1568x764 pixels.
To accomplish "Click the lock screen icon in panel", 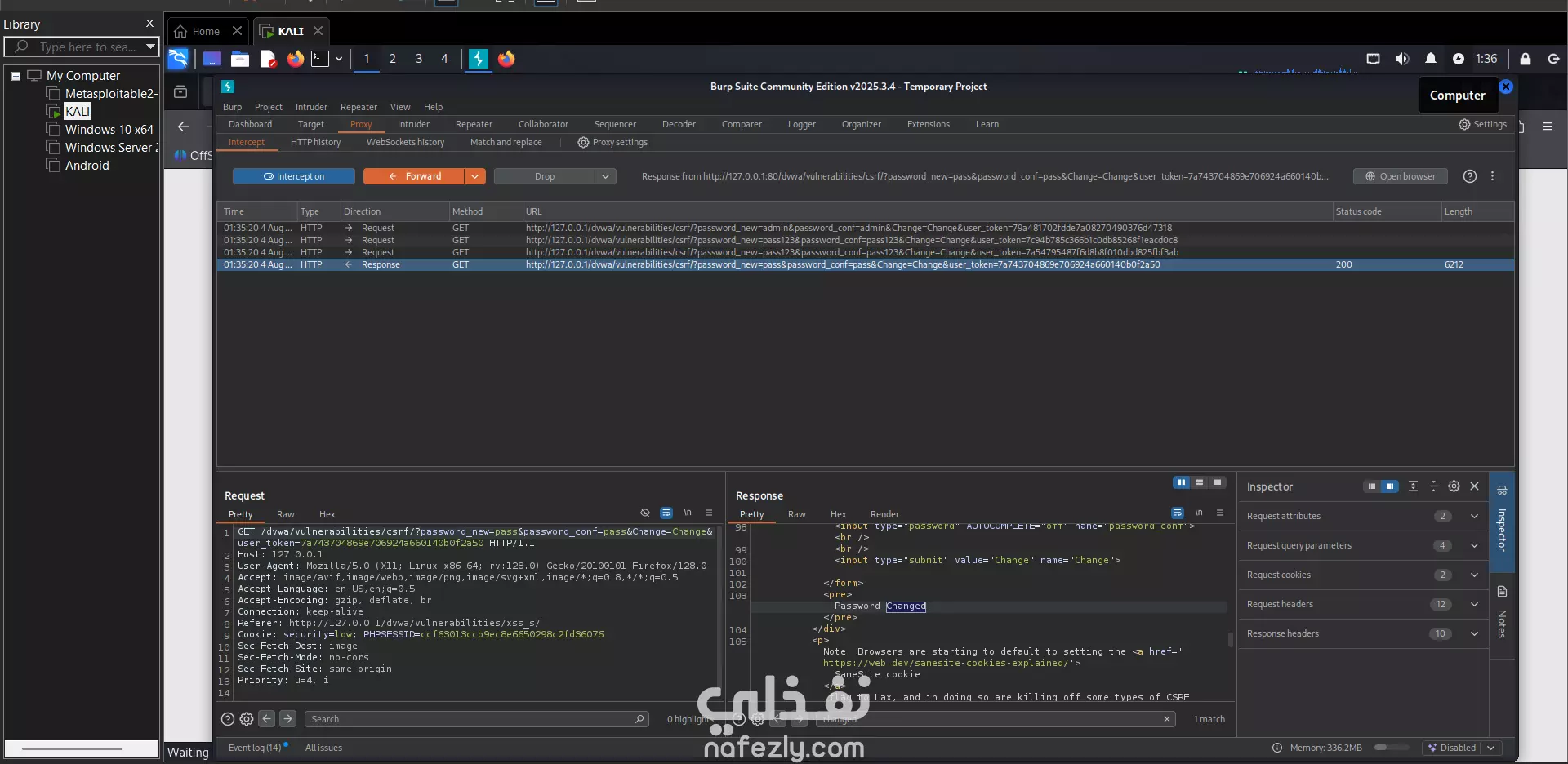I will pos(1526,59).
